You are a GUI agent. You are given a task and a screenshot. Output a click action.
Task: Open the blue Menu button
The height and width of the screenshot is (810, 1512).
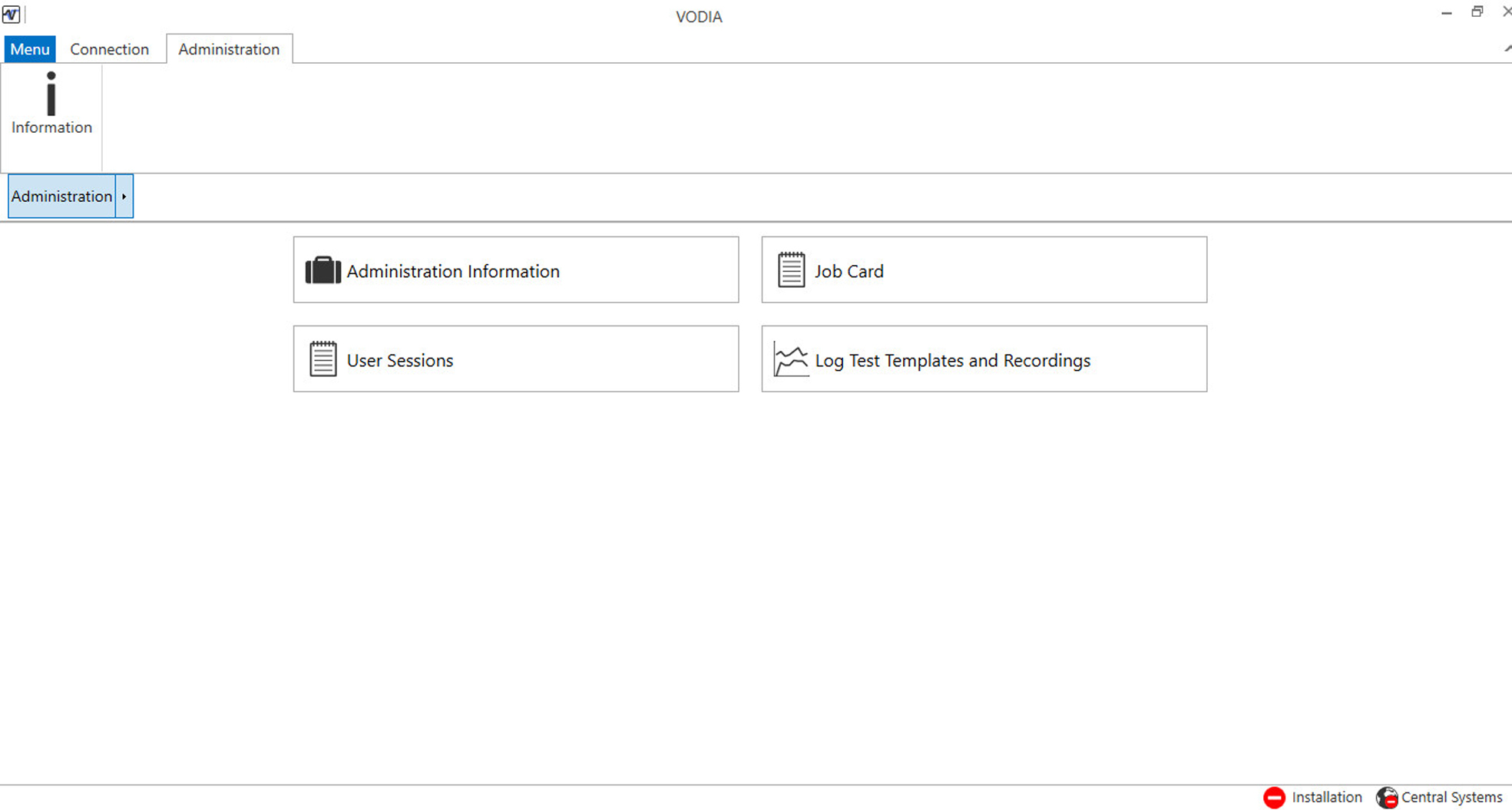pyautogui.click(x=30, y=49)
